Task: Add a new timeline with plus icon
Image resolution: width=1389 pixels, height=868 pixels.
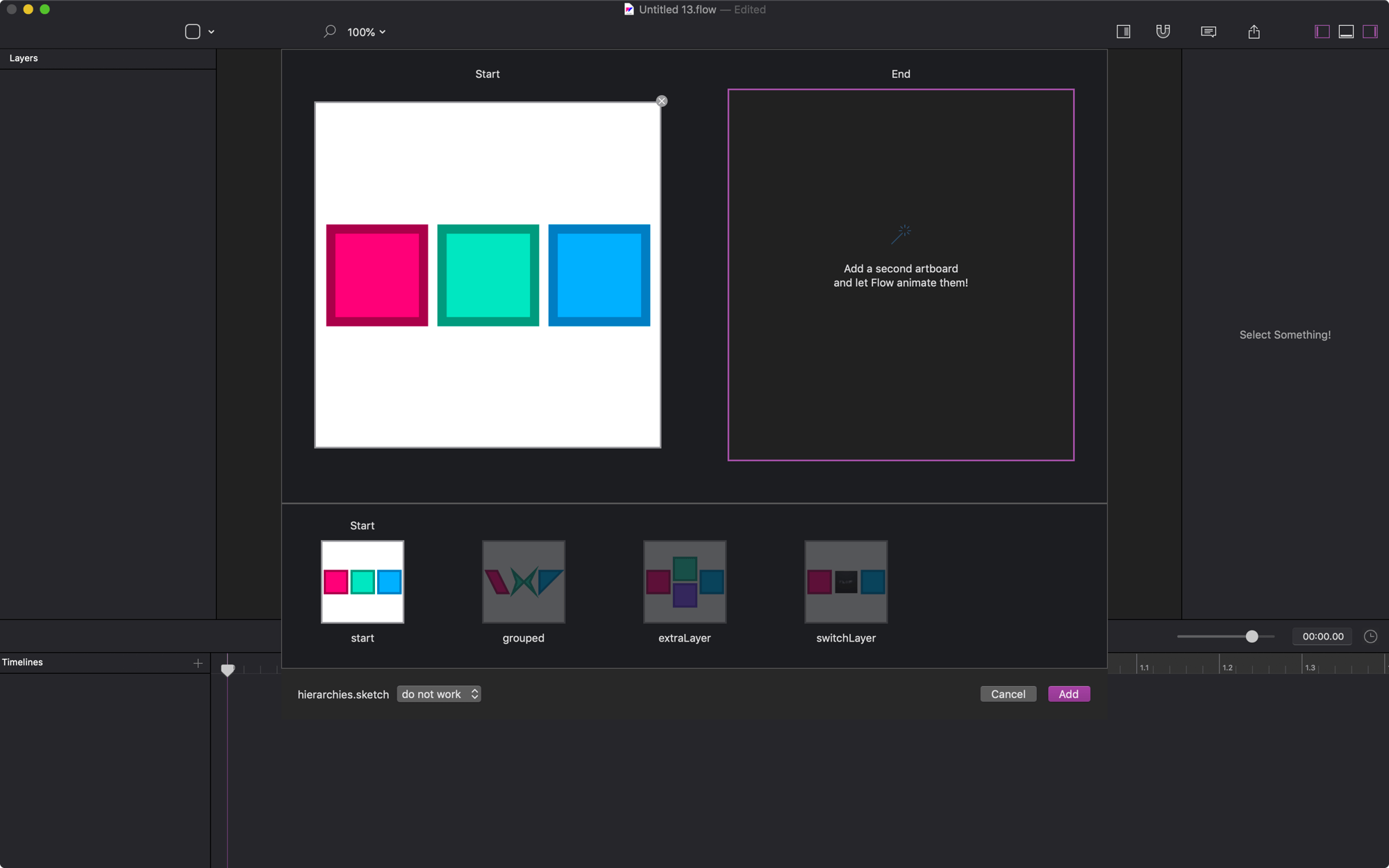Action: [198, 663]
